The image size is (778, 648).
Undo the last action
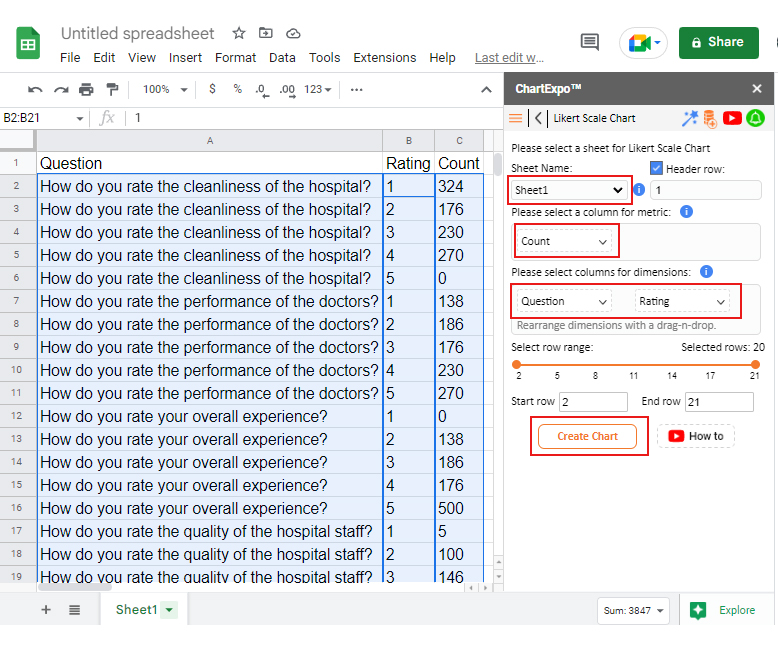tap(35, 90)
